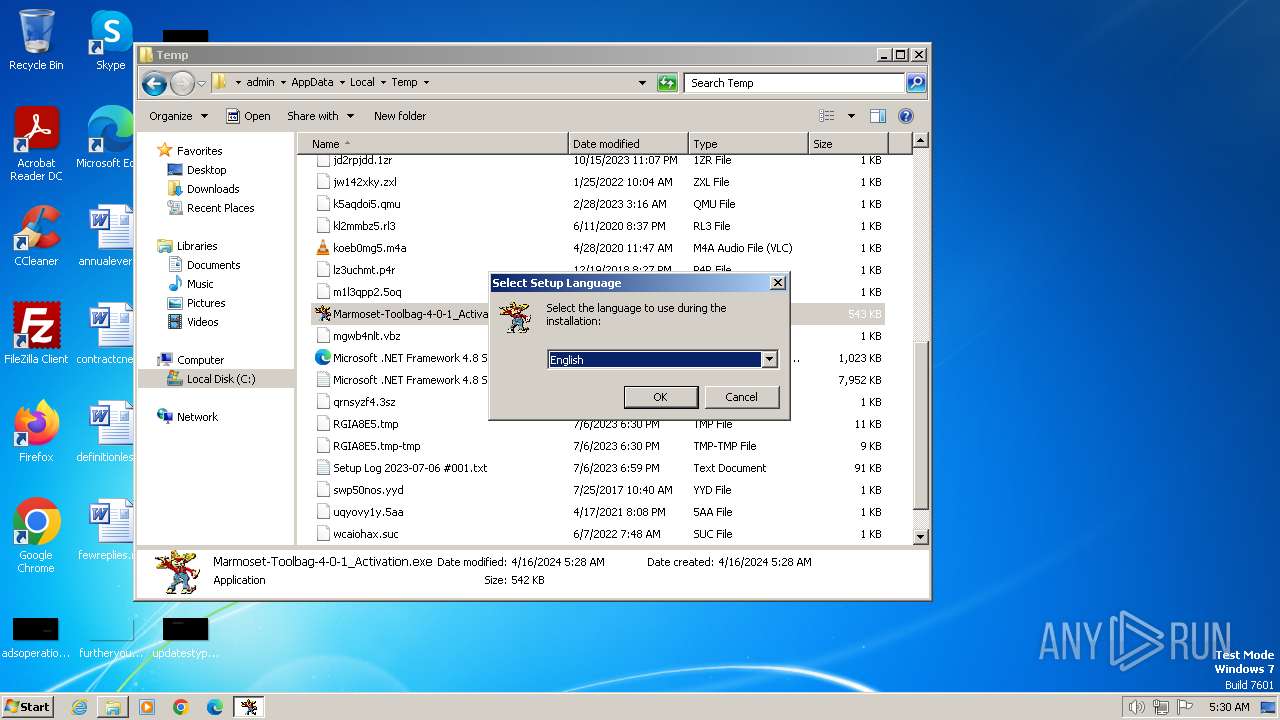Click New folder in toolbar
The image size is (1280, 720).
[x=400, y=116]
